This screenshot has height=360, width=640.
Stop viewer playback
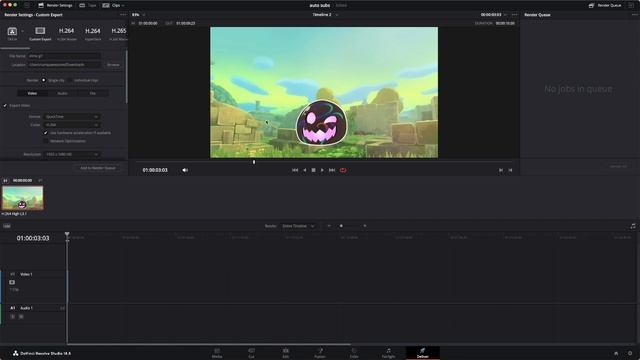coord(313,170)
